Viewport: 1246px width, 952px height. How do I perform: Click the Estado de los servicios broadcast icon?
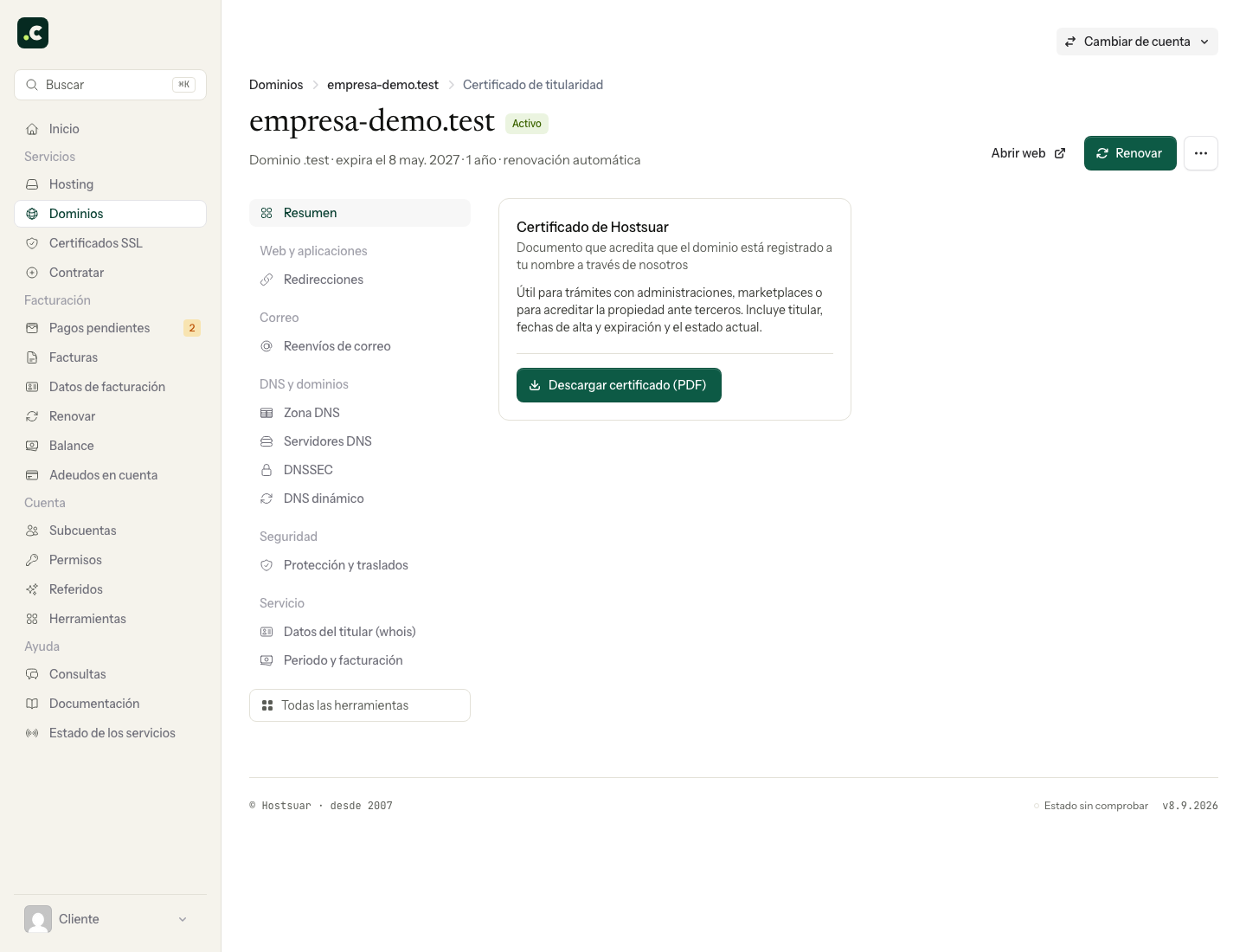pos(32,733)
